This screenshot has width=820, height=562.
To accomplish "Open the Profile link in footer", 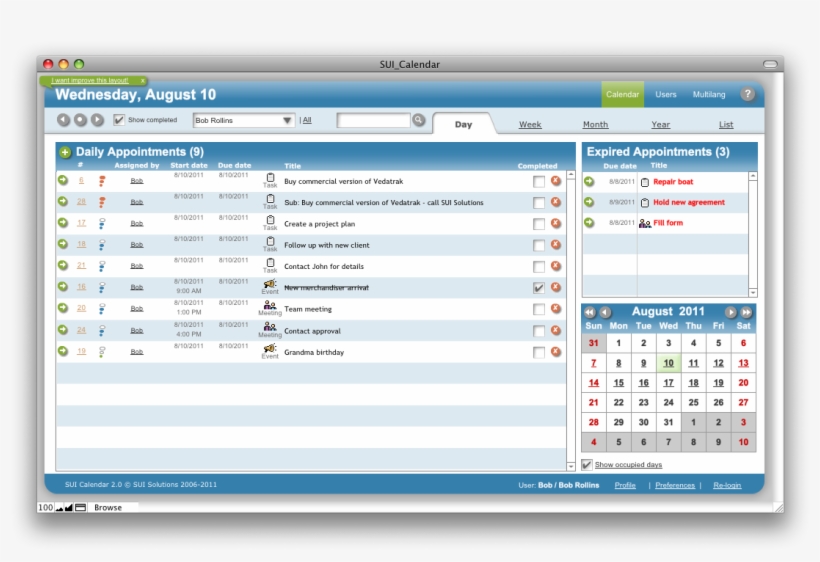I will coord(625,485).
